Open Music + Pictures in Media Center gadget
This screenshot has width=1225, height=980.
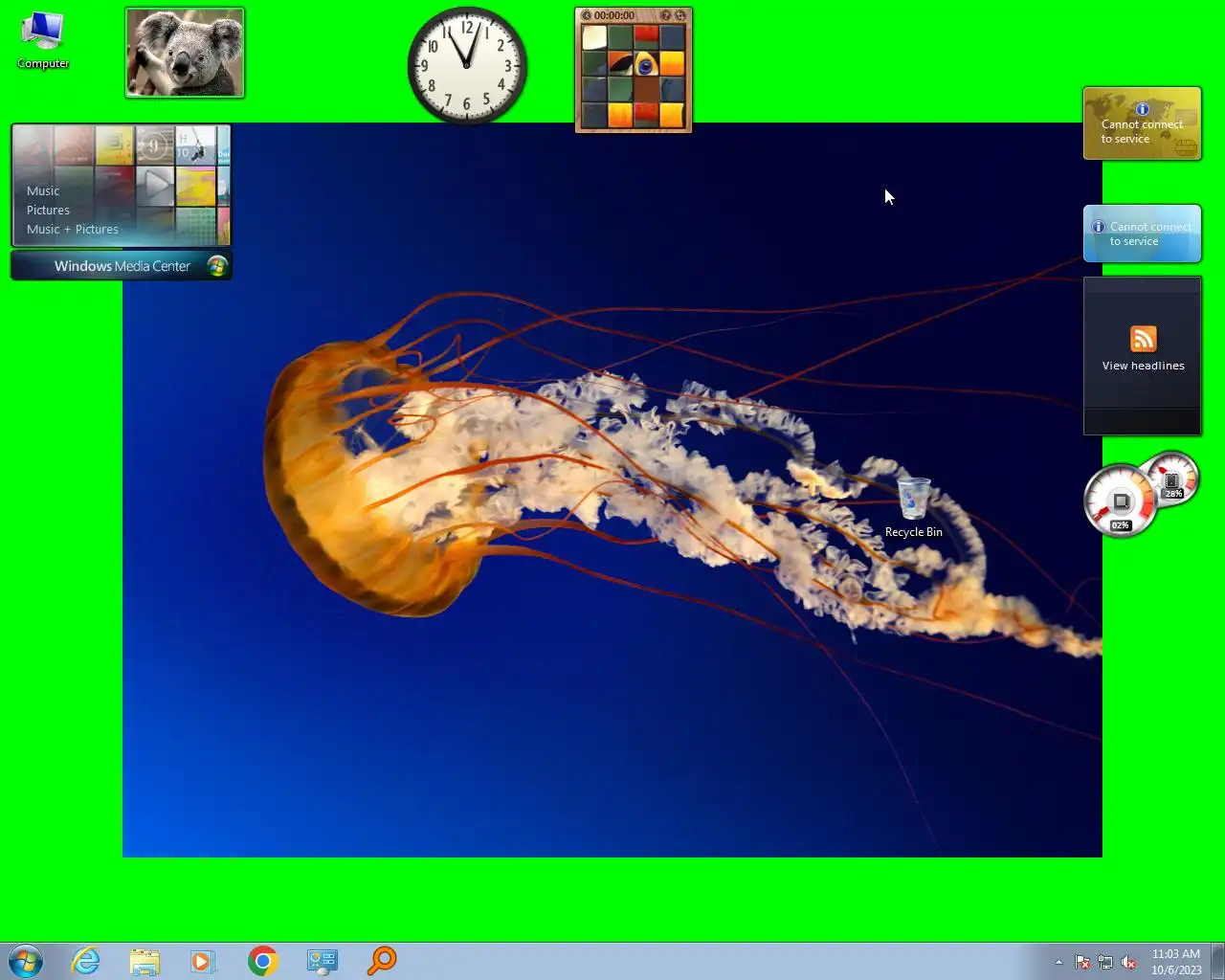point(73,229)
